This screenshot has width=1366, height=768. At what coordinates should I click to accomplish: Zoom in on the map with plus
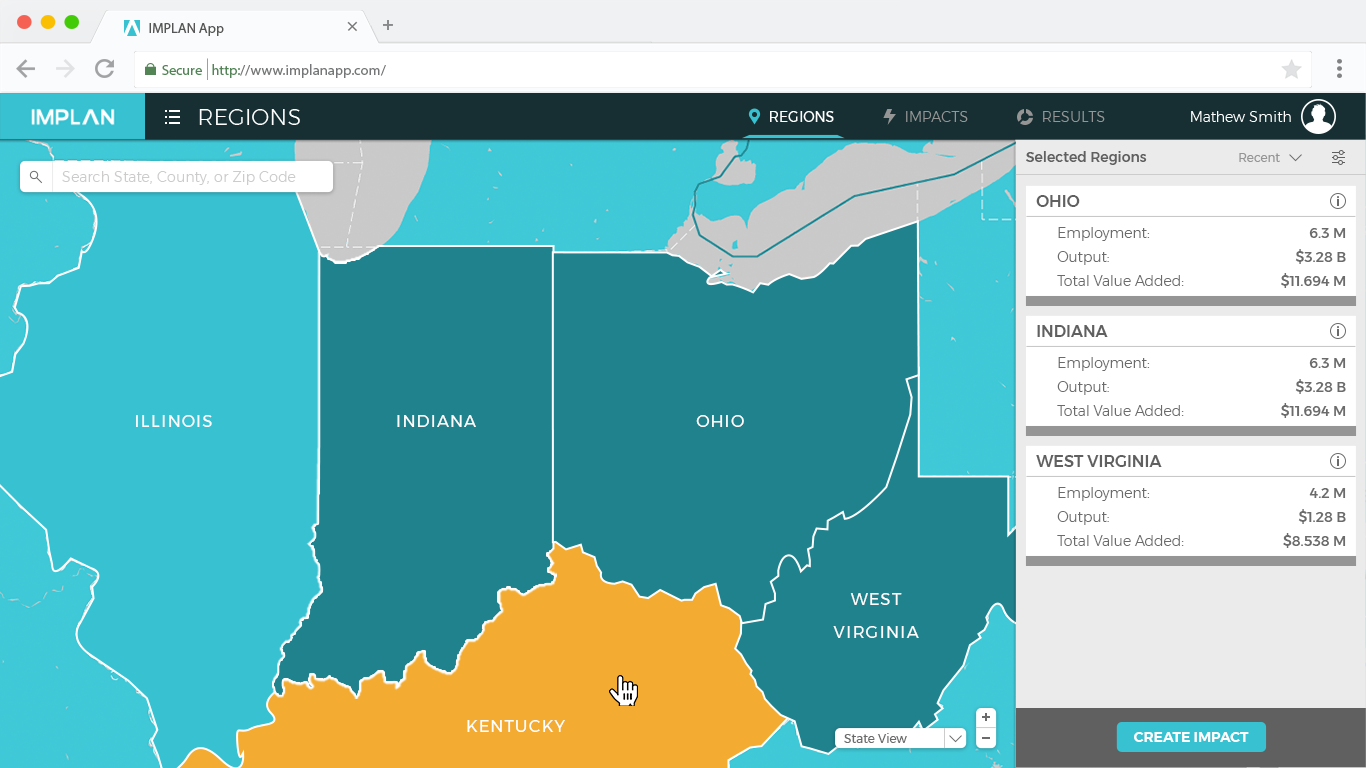[x=986, y=718]
